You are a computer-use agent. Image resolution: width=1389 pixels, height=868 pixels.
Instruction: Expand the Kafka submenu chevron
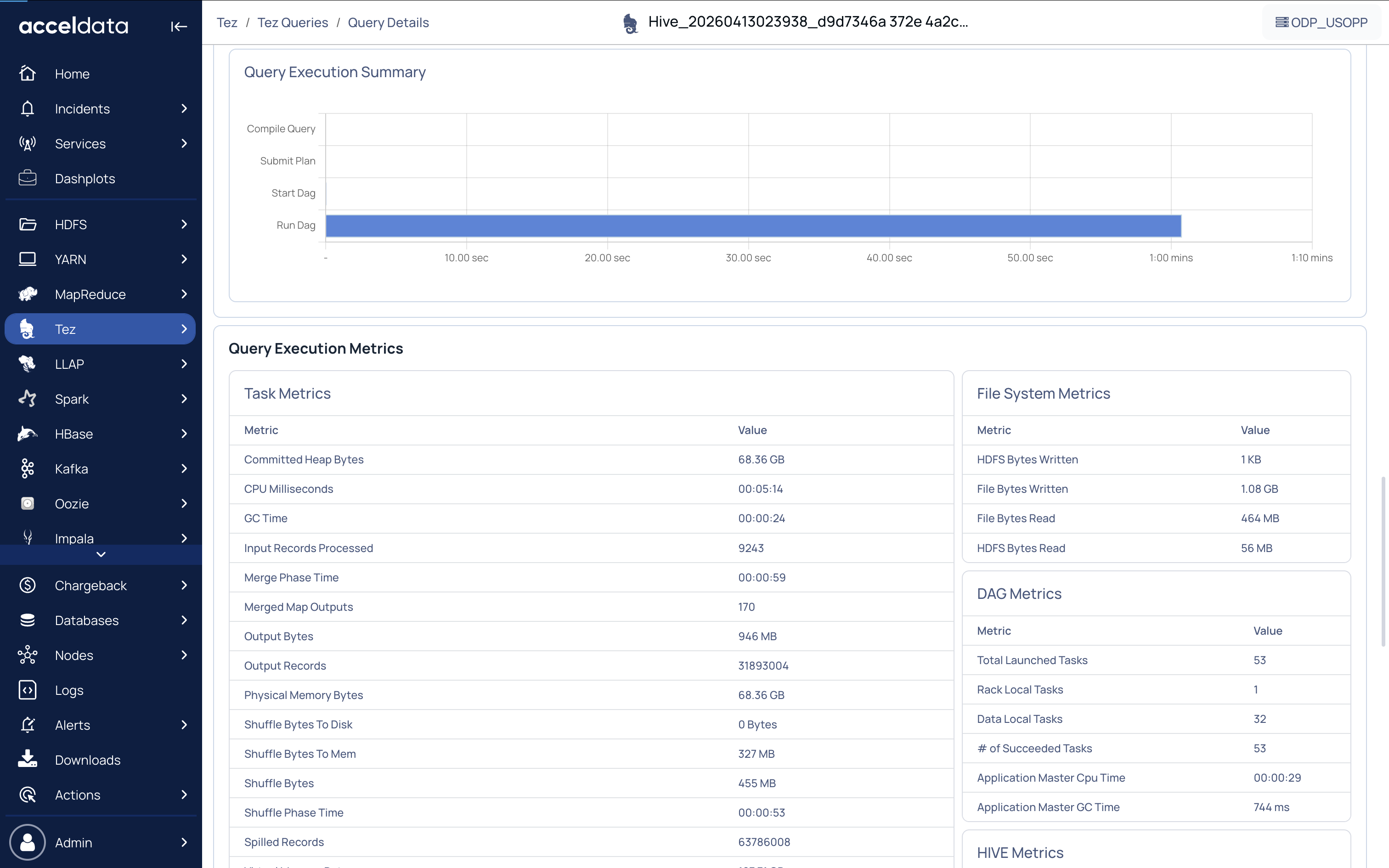click(x=184, y=469)
